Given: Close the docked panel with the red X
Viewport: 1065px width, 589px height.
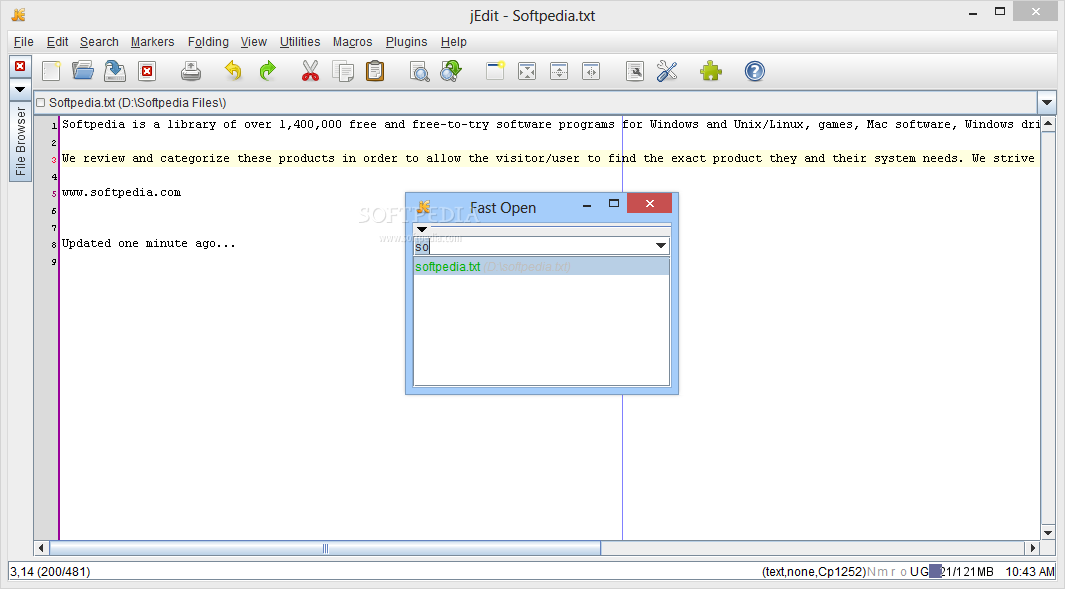Looking at the screenshot, I should coord(20,66).
